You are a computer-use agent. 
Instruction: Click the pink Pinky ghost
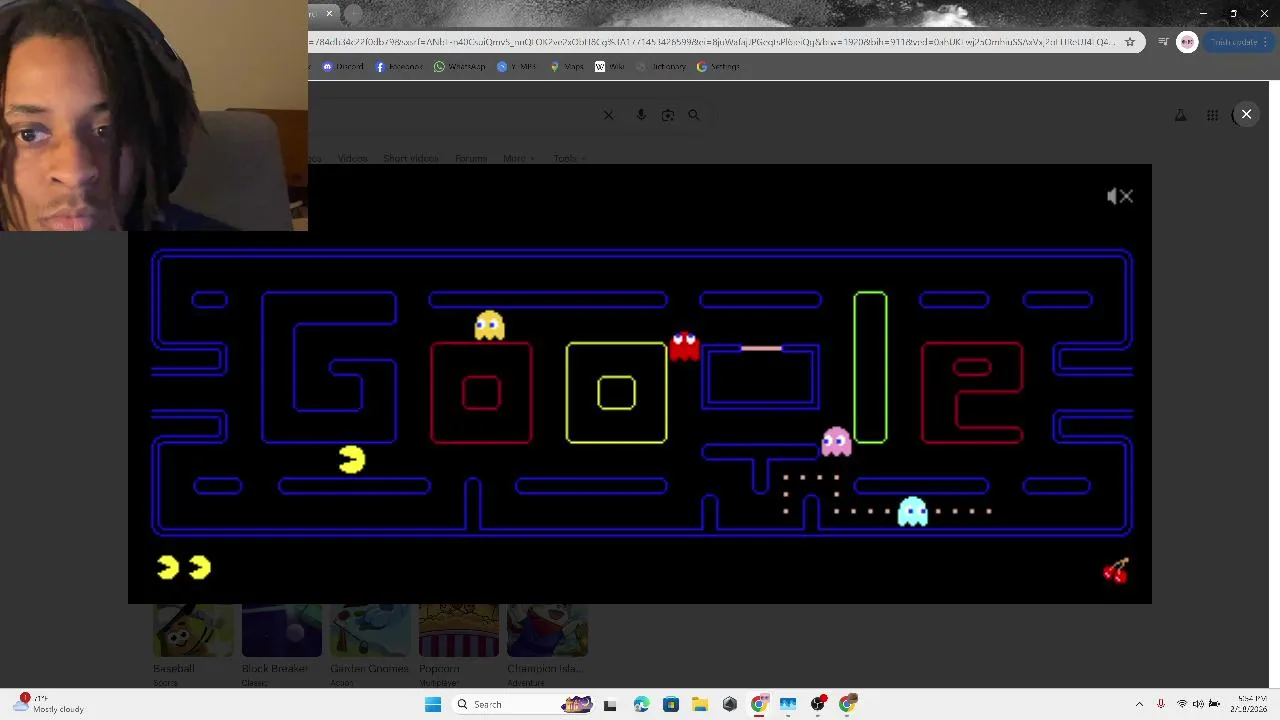pos(836,441)
